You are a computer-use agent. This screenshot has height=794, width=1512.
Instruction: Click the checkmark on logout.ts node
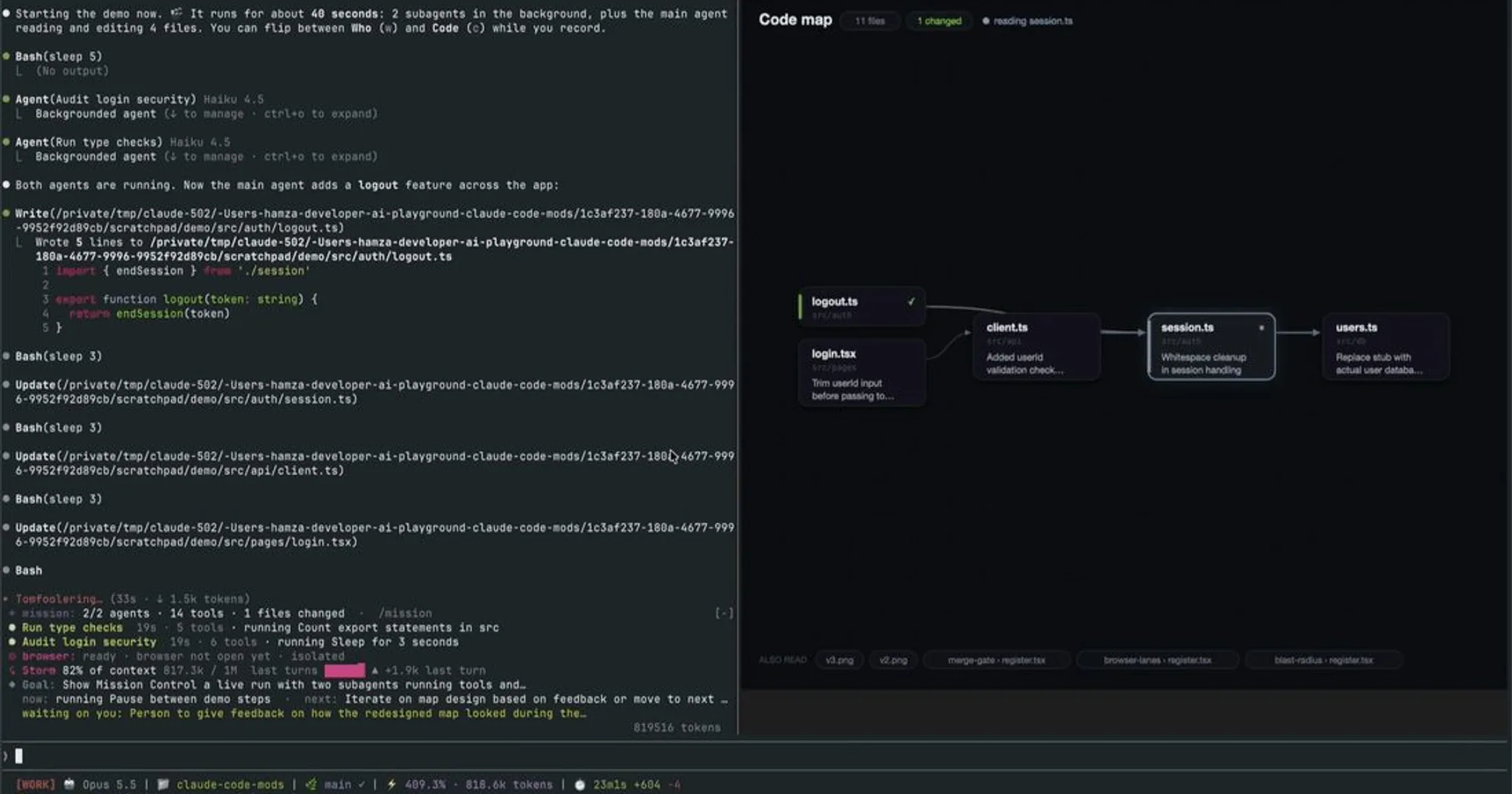911,302
